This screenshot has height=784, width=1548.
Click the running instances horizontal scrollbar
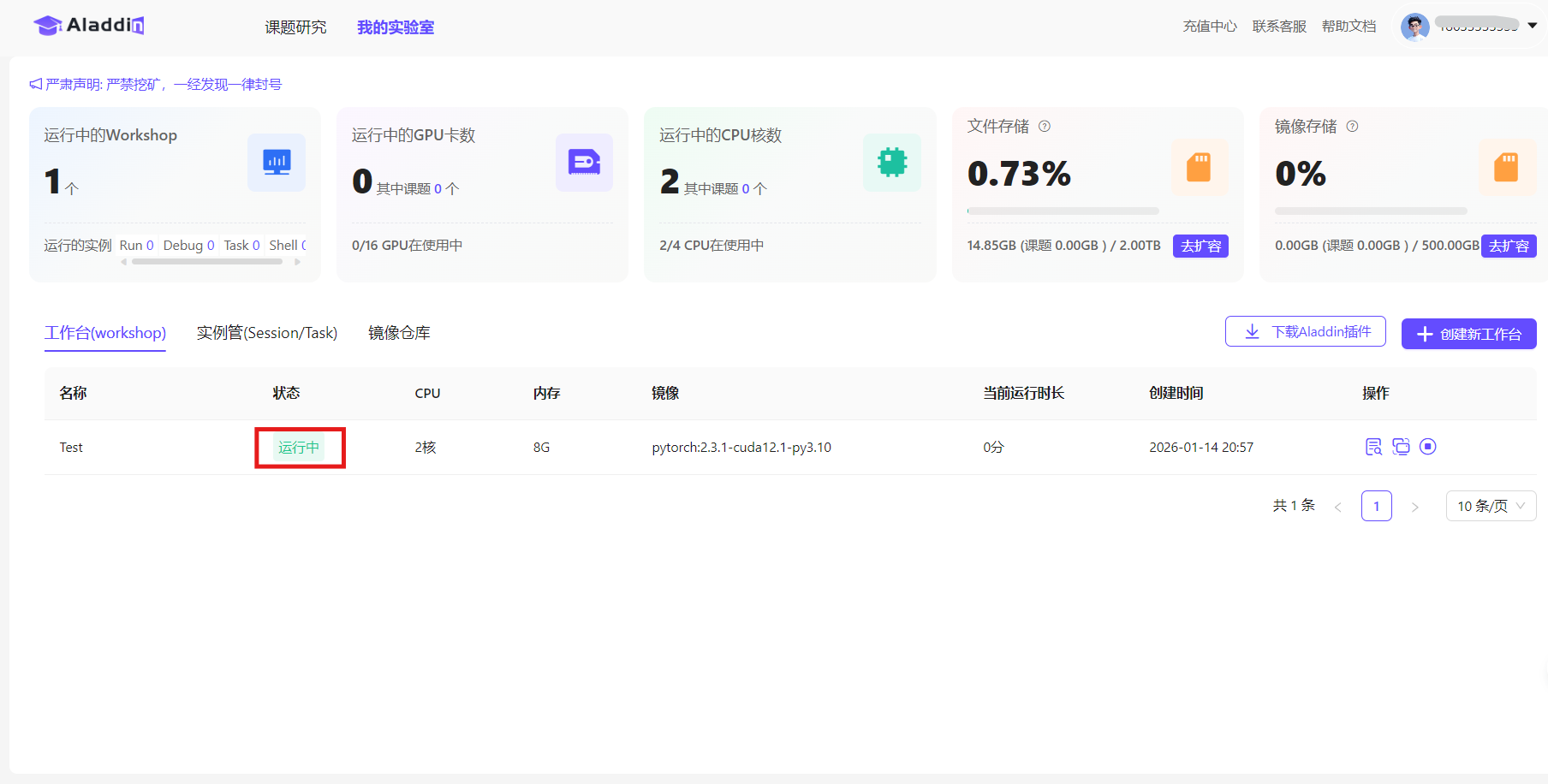click(207, 262)
